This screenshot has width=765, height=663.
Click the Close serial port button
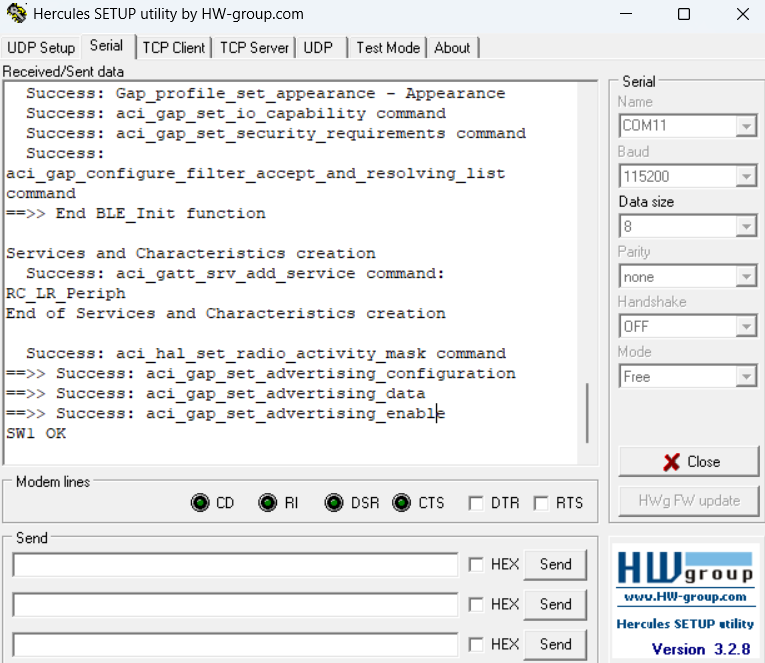pos(688,462)
